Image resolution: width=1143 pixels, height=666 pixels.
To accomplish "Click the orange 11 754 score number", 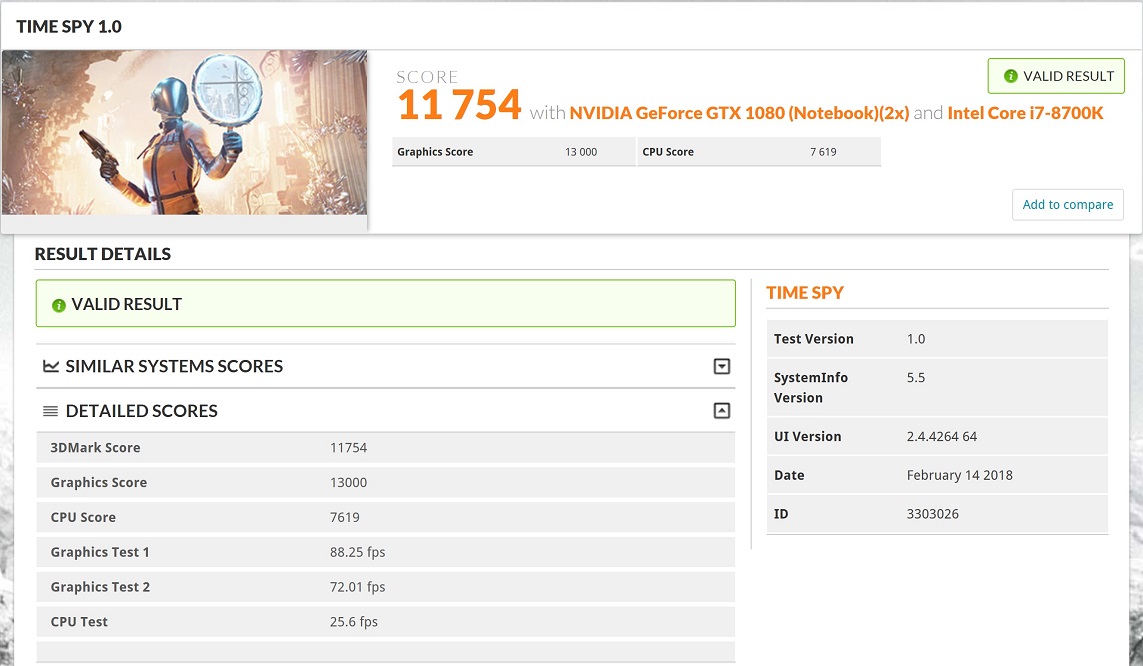I will (x=459, y=105).
